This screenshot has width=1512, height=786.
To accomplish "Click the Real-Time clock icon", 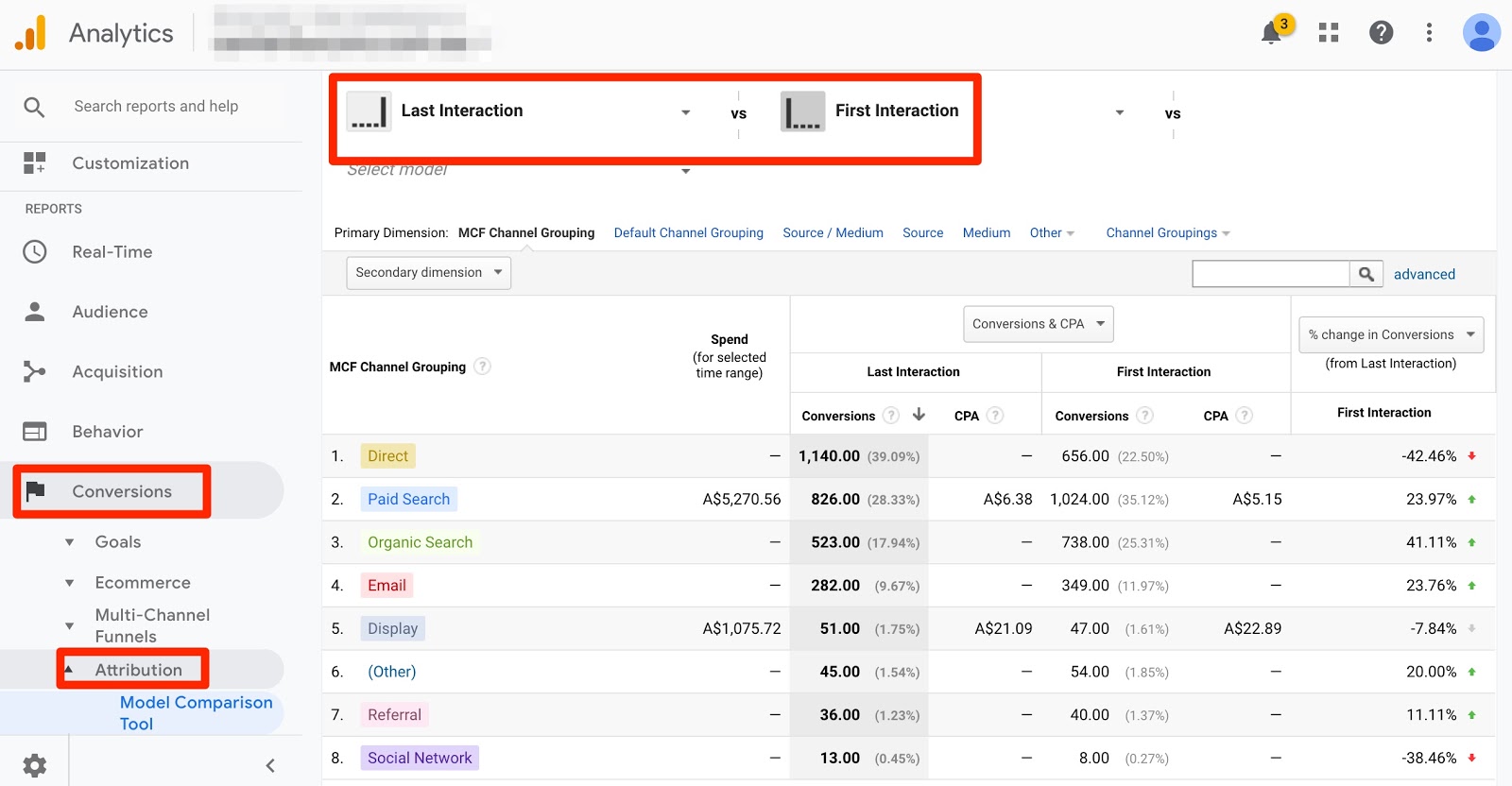I will coord(34,252).
